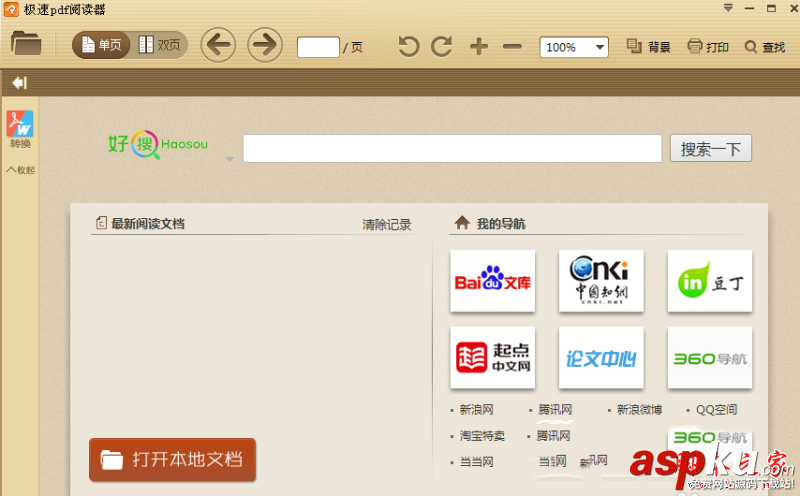The width and height of the screenshot is (800, 496).
Task: Collapse the sidebar with the arrow-bar icon
Action: click(x=19, y=83)
